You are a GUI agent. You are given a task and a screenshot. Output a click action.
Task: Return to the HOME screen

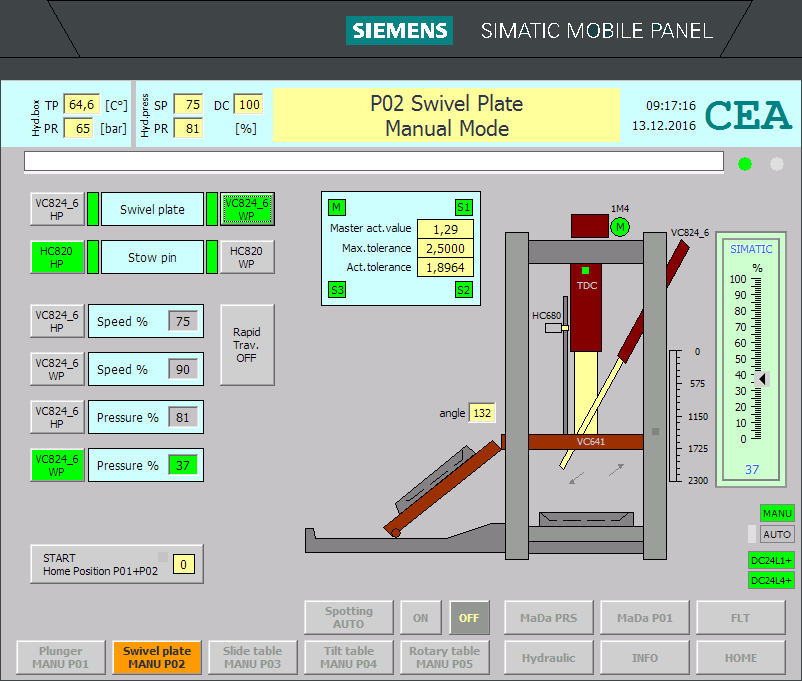(741, 657)
